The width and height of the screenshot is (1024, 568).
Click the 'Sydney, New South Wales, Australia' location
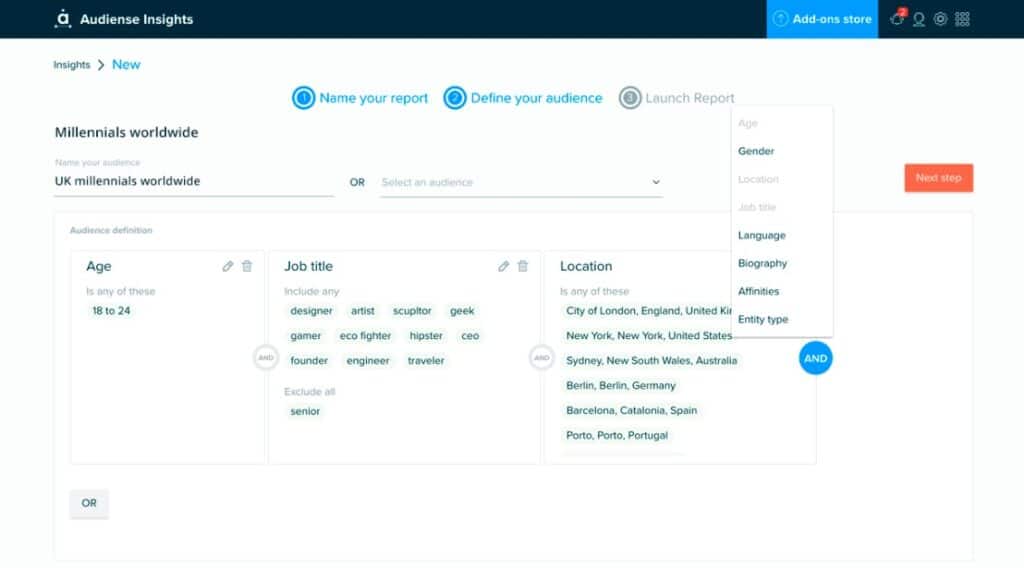[x=651, y=360]
